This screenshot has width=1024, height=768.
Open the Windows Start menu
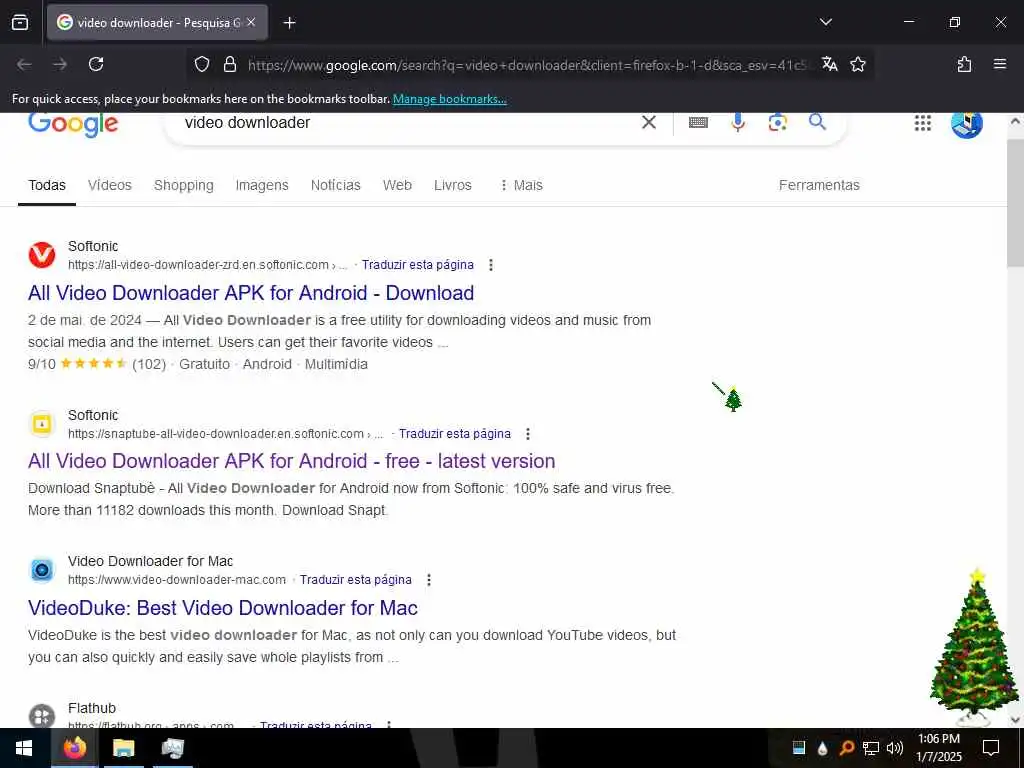(x=24, y=748)
